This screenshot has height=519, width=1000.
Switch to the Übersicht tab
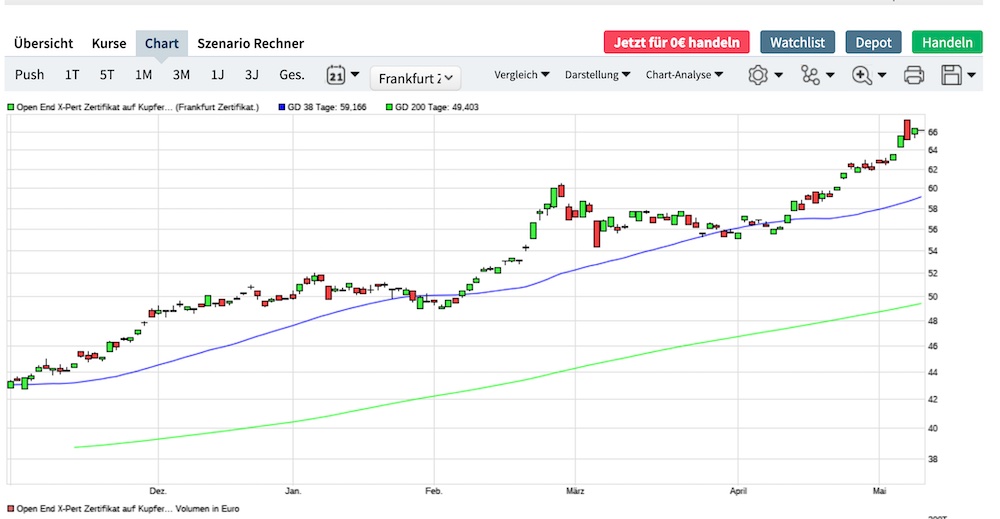tap(43, 43)
